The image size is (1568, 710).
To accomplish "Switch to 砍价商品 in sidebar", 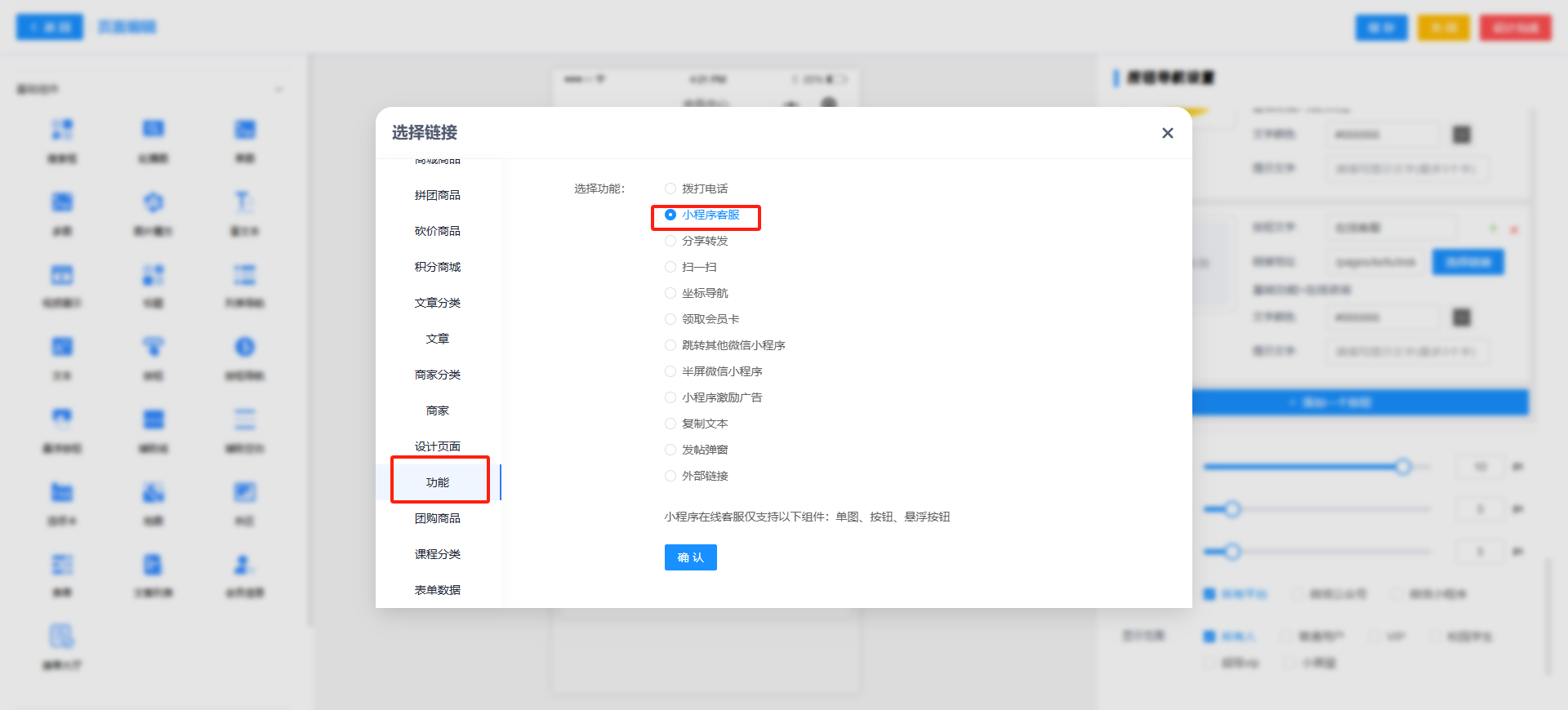I will point(438,231).
